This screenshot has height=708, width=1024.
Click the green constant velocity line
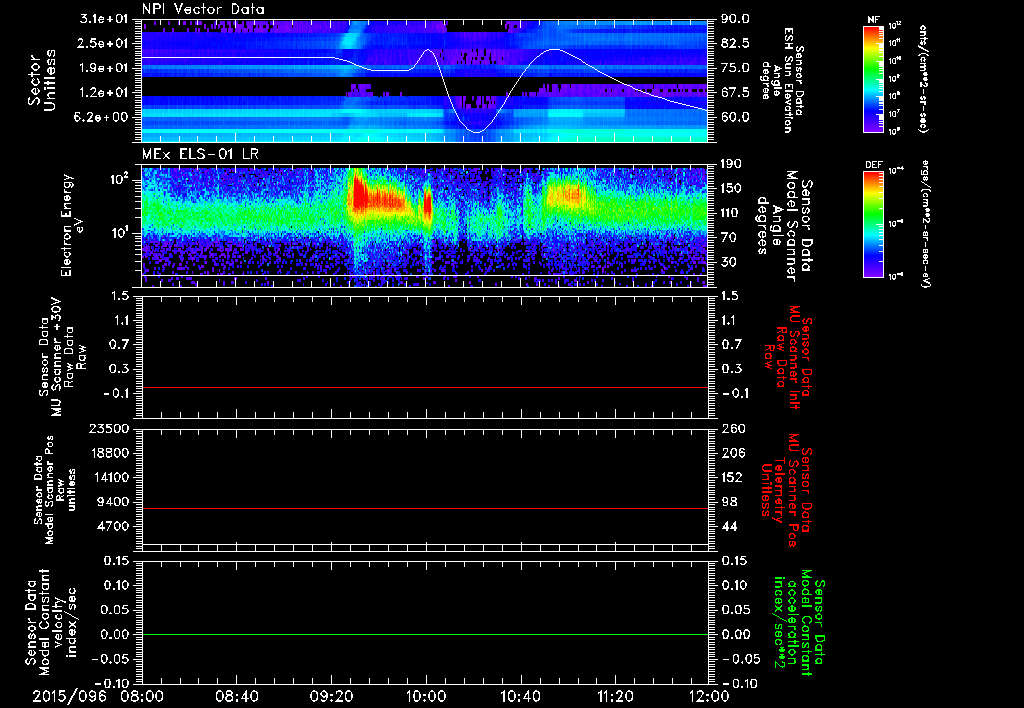tap(425, 635)
